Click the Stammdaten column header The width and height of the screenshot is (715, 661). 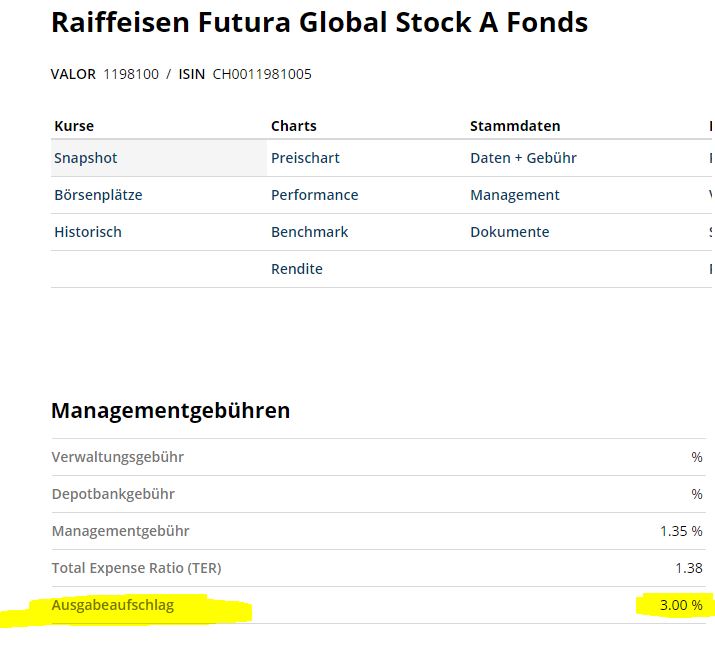pyautogui.click(x=515, y=126)
